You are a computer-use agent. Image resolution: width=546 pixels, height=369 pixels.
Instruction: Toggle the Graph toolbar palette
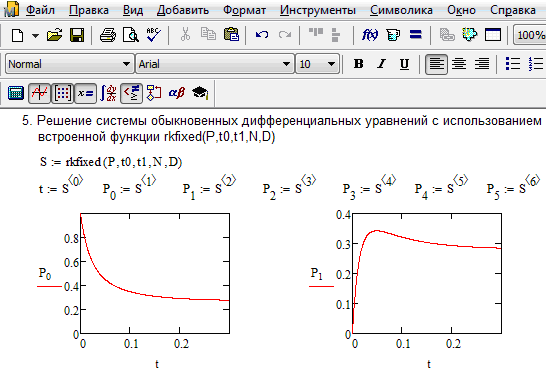tap(39, 93)
